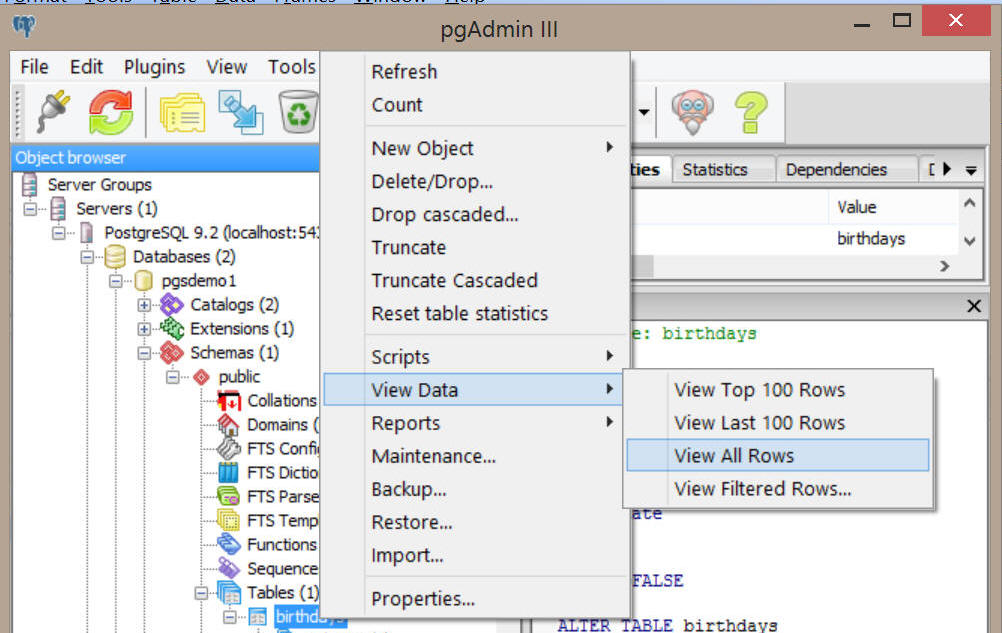Open the object properties toolbar icon
Image resolution: width=1002 pixels, height=633 pixels.
(182, 112)
